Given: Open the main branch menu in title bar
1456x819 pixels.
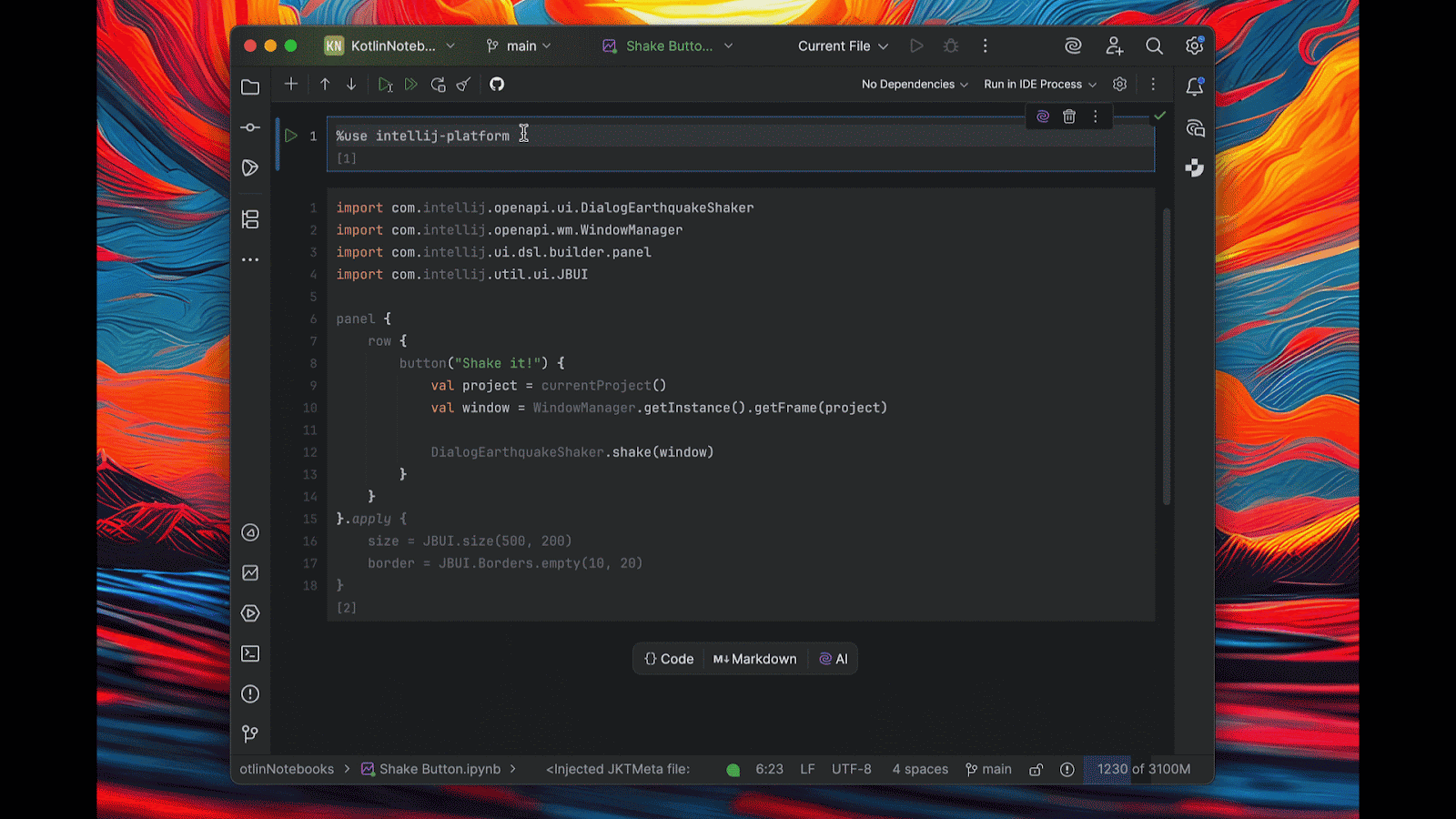Looking at the screenshot, I should click(519, 46).
